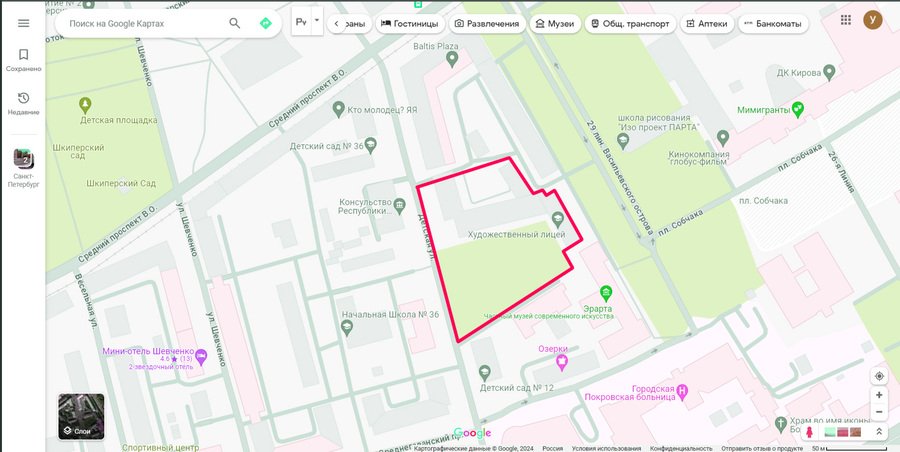Select the Erarta museum map marker
The height and width of the screenshot is (452, 900).
click(x=606, y=293)
